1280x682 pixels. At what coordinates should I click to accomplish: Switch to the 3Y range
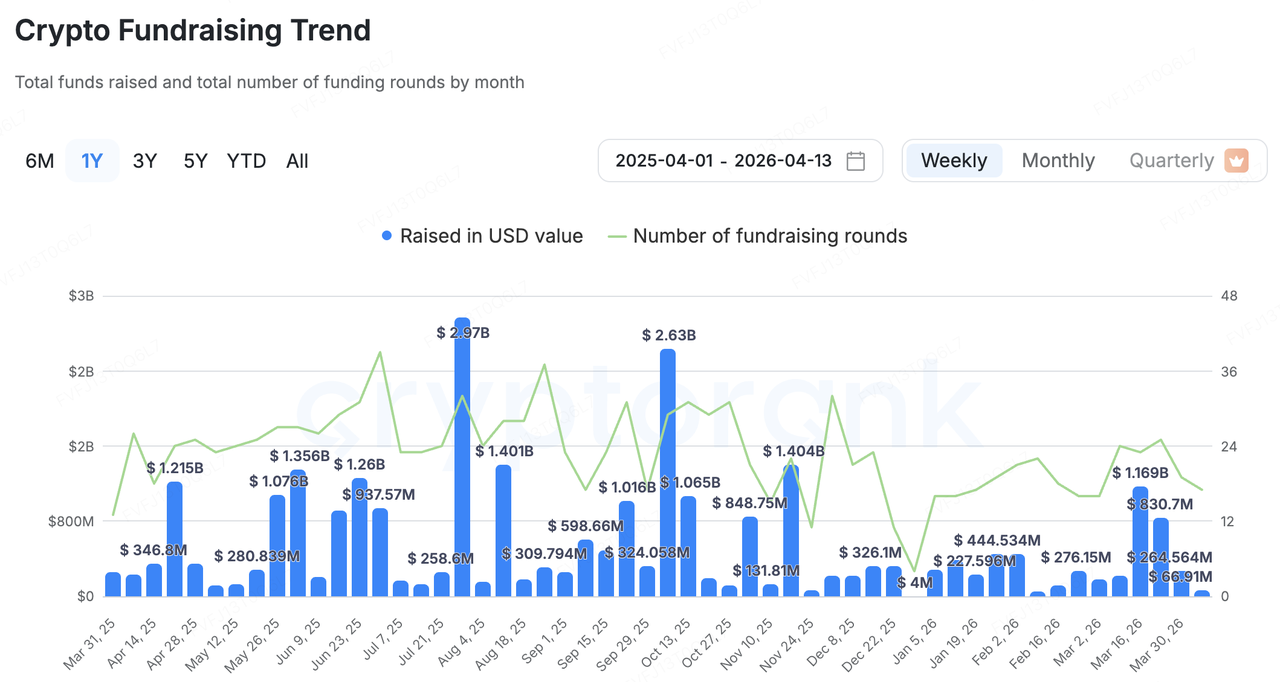(145, 161)
